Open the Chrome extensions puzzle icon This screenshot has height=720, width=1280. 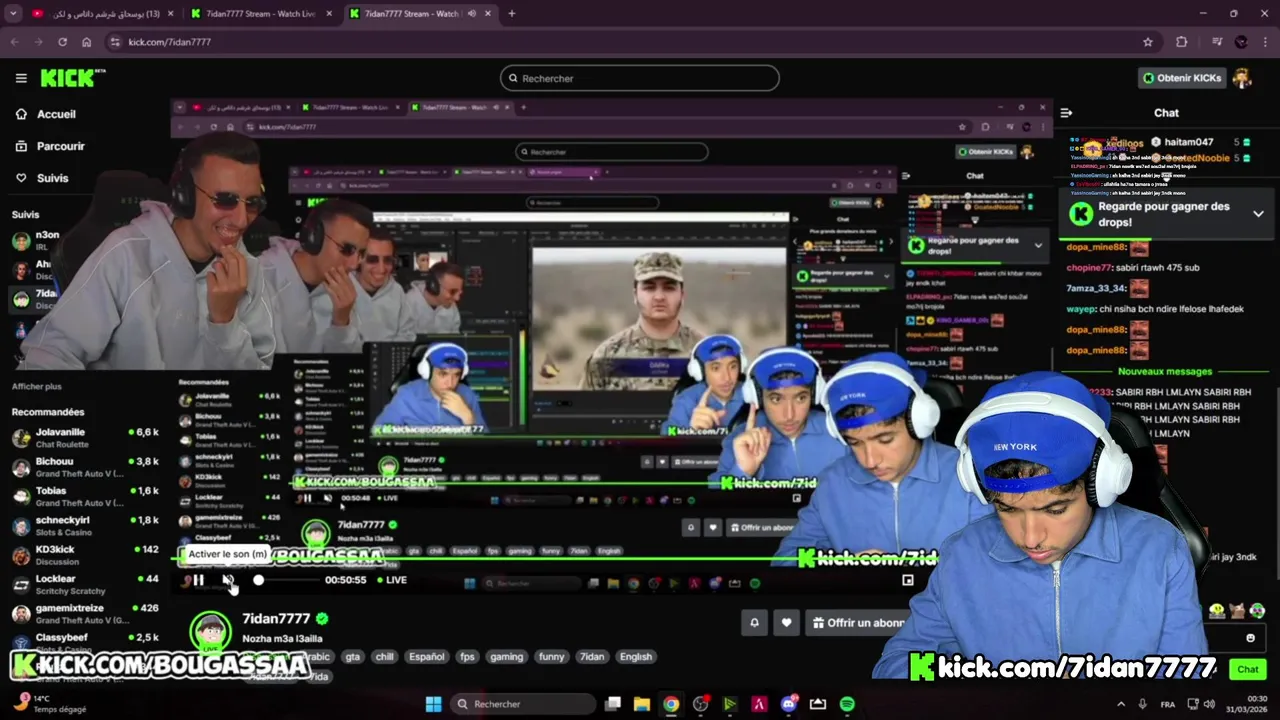[x=1182, y=42]
